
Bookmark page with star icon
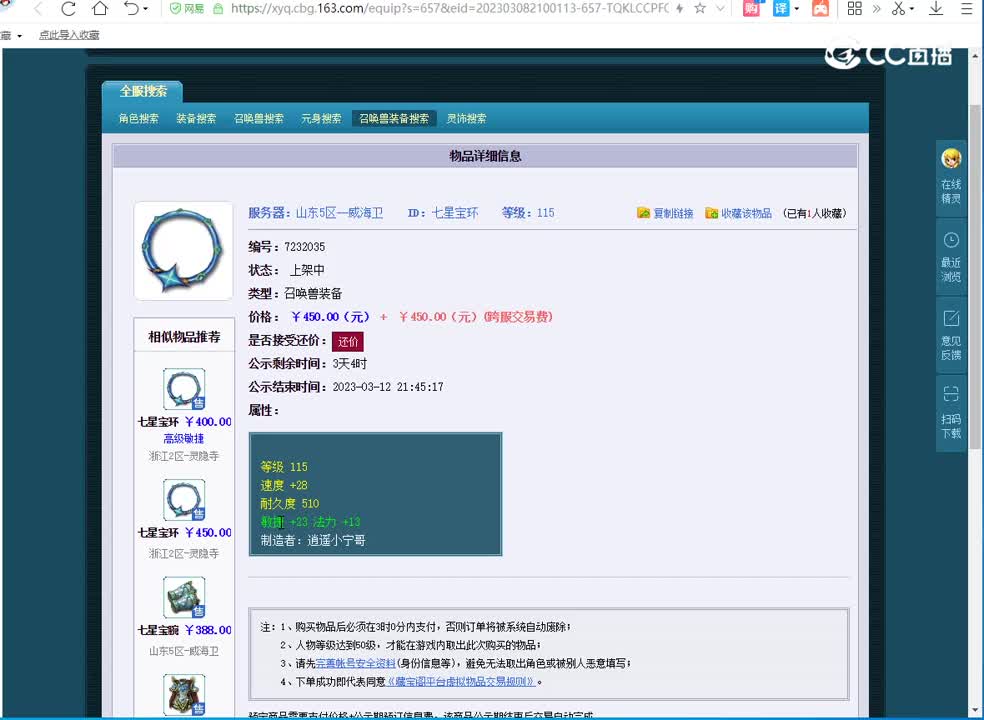[700, 9]
